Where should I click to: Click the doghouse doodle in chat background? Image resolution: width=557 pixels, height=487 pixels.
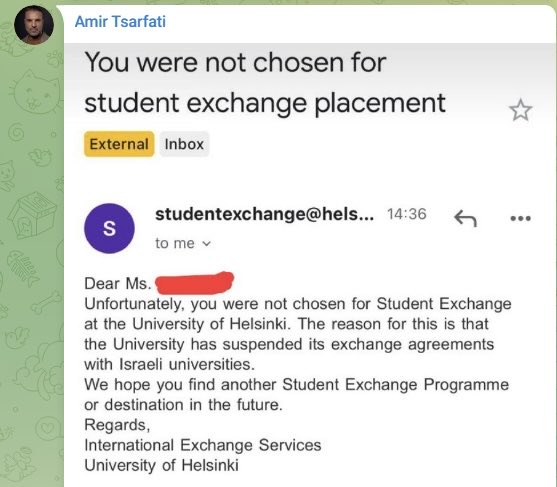coord(31,215)
